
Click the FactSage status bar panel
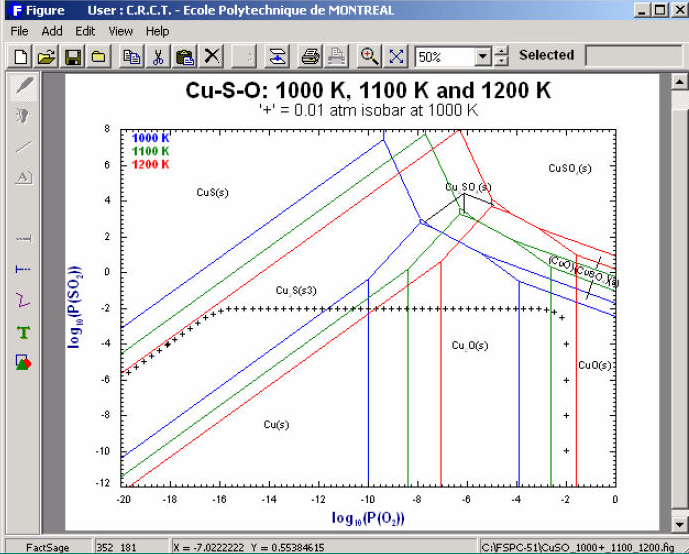(x=47, y=547)
